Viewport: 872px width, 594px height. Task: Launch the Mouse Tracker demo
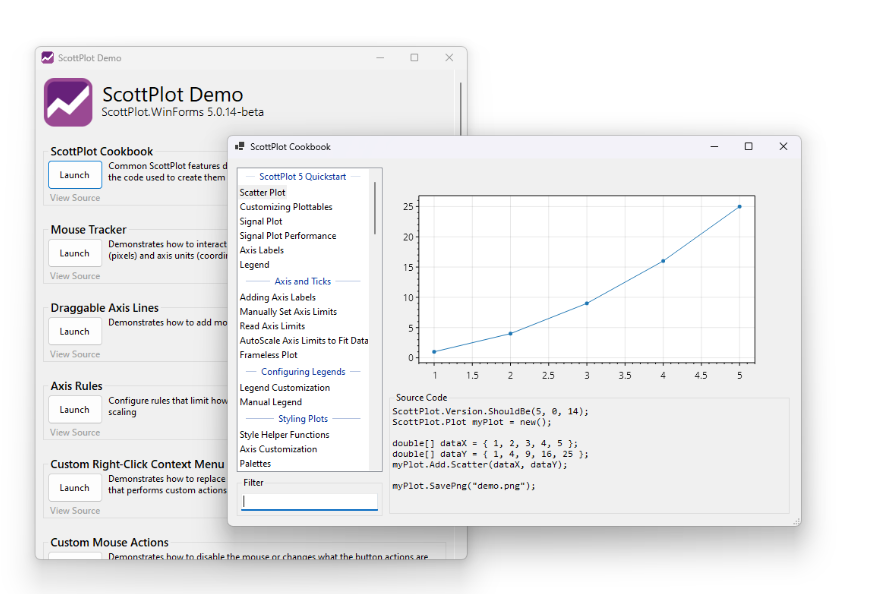pyautogui.click(x=75, y=253)
